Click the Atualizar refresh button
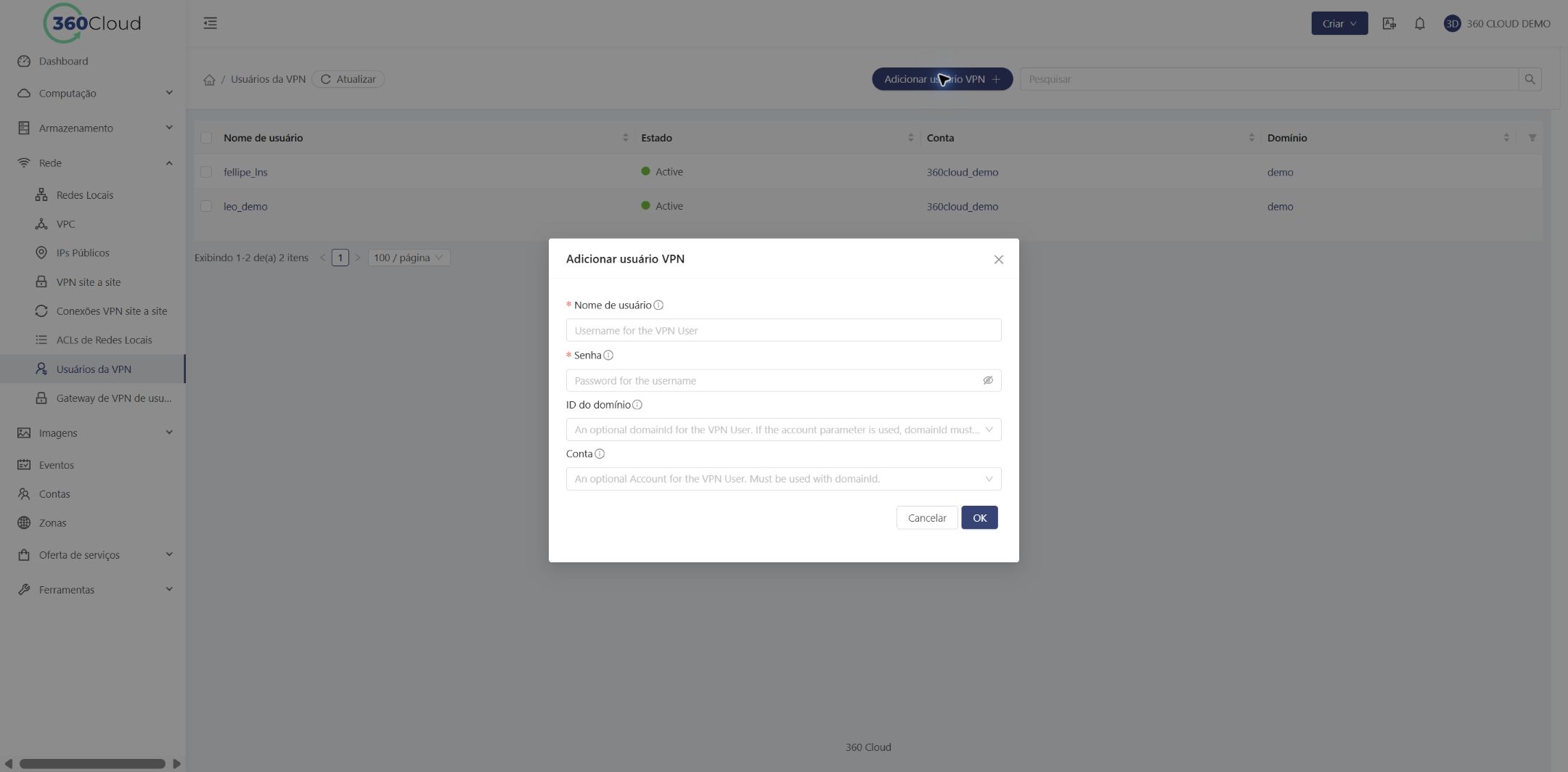 [348, 79]
